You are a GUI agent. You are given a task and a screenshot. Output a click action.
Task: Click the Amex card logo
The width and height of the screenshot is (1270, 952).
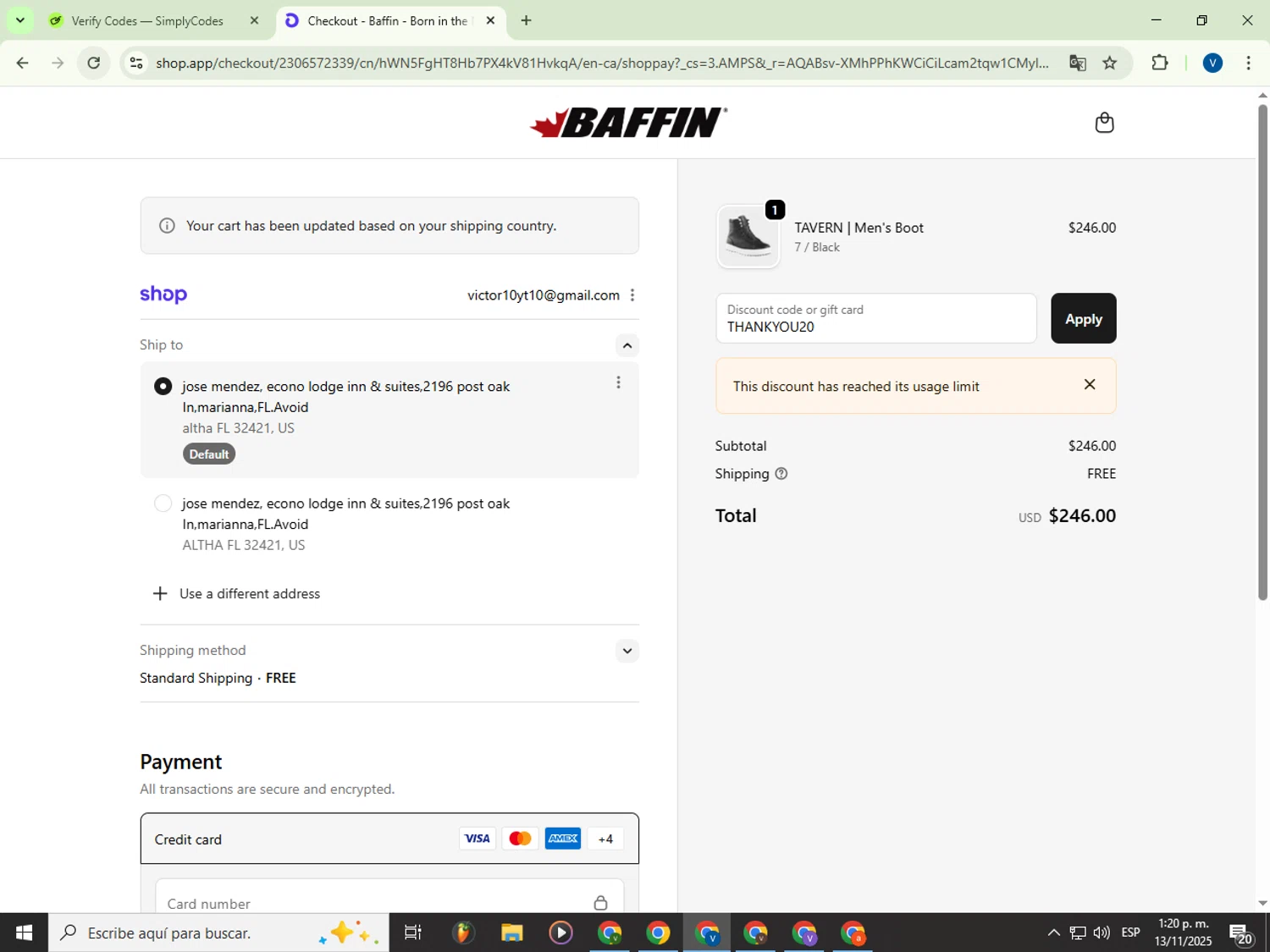click(x=563, y=839)
